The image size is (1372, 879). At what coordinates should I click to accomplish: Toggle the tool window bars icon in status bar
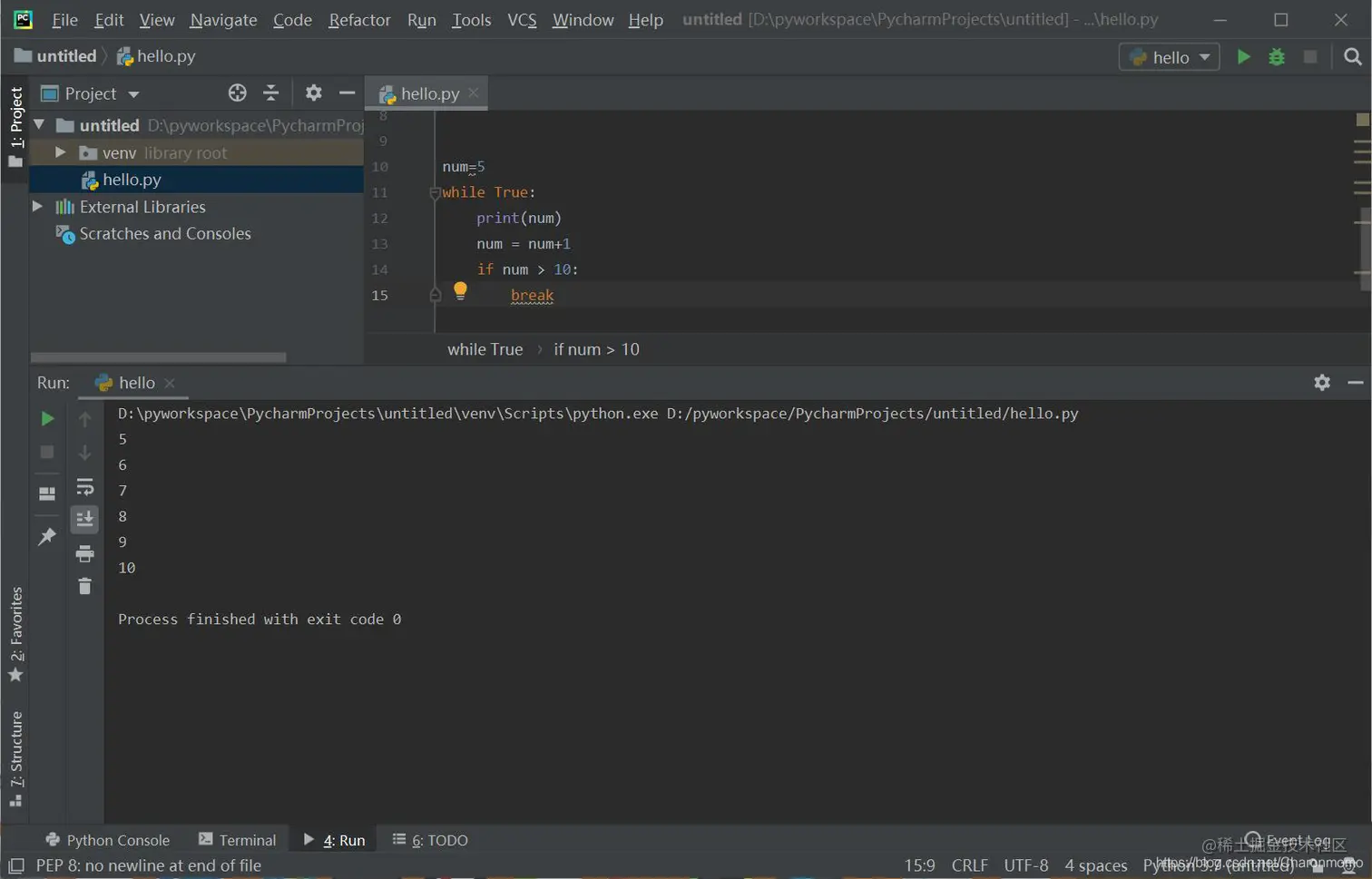coord(16,865)
